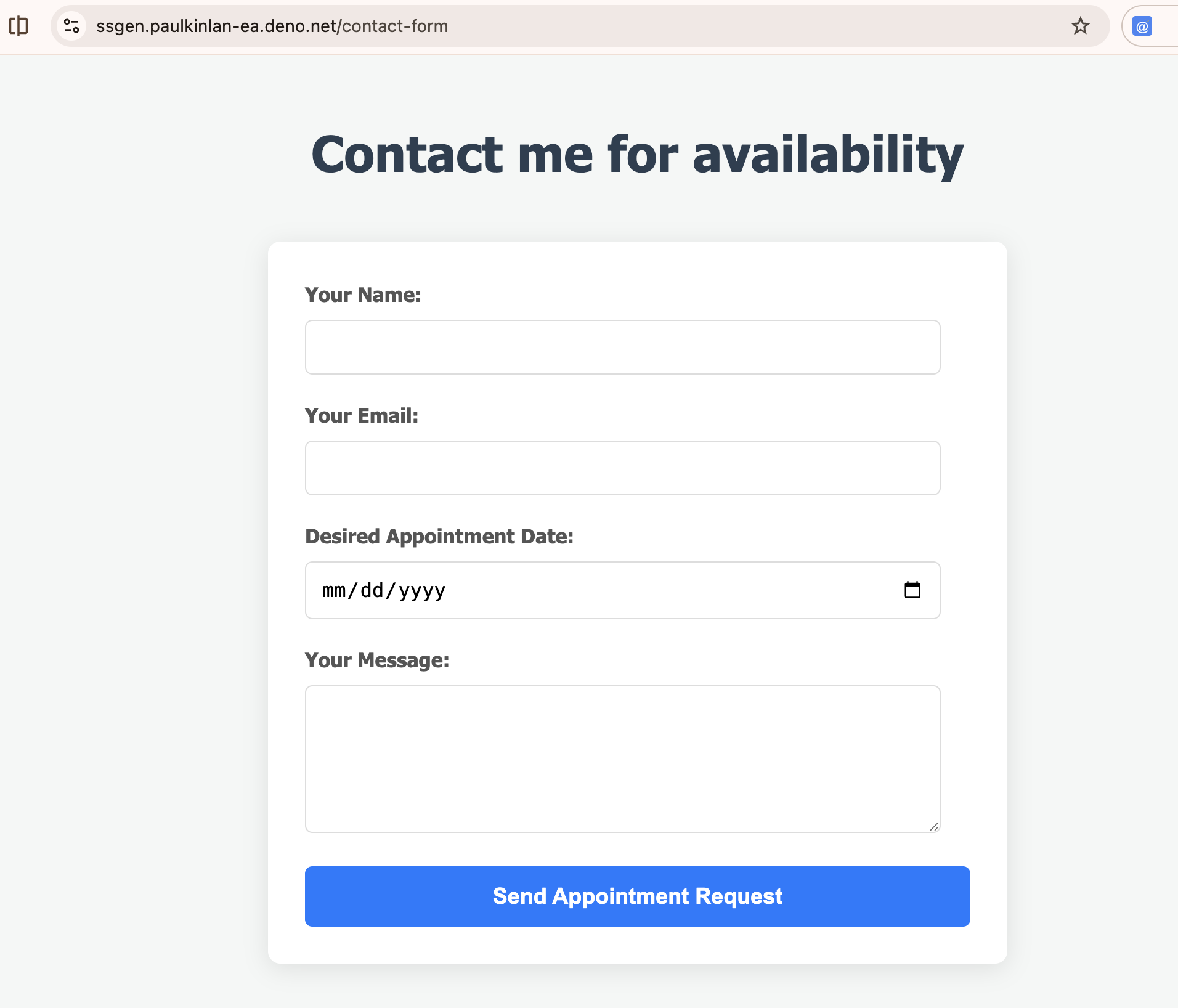Open the site information icon in address bar
The width and height of the screenshot is (1178, 1008).
click(71, 26)
